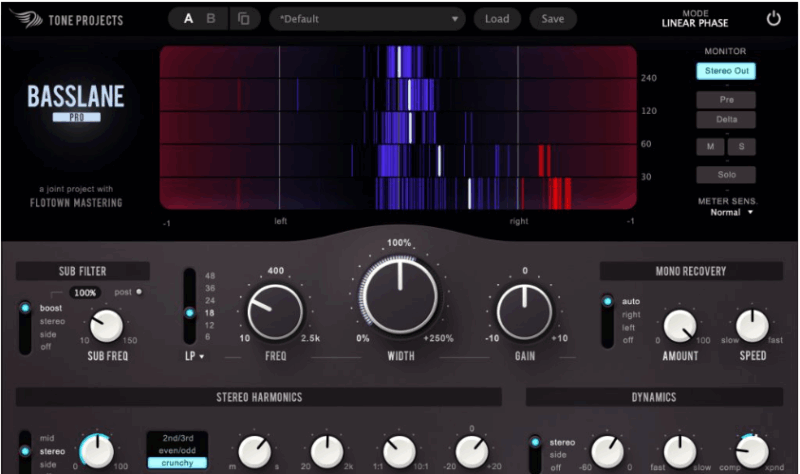The height and width of the screenshot is (474, 800).
Task: Click the dynamics fast to slow knob
Action: coord(680,452)
